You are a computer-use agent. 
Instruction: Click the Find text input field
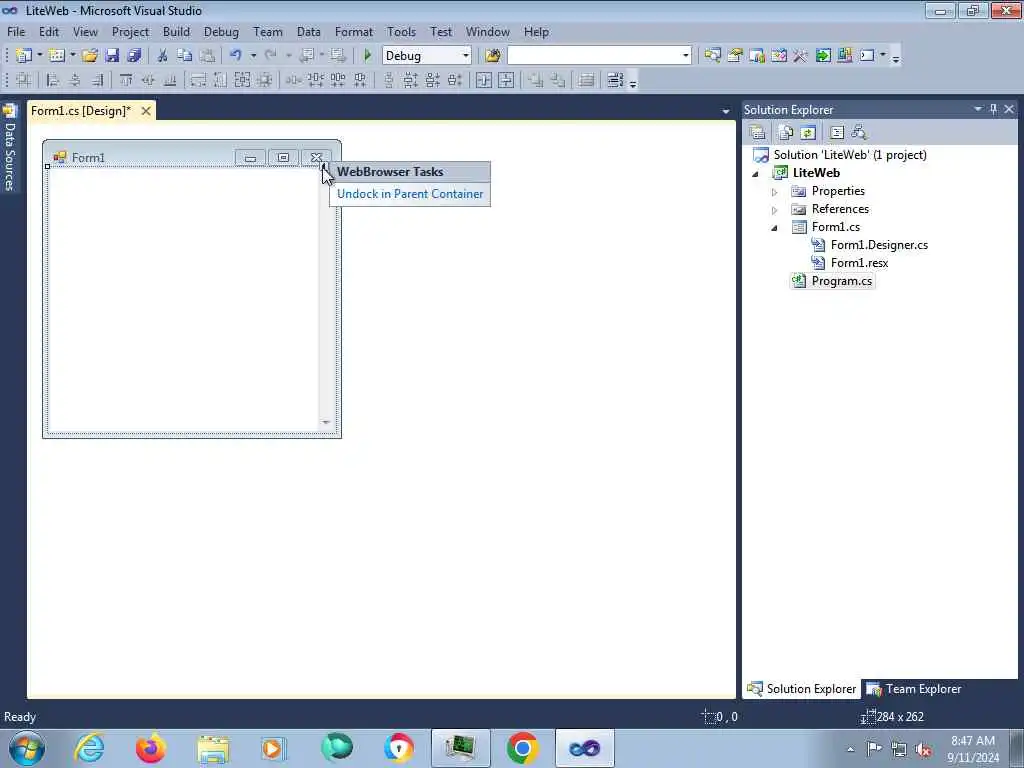[594, 56]
